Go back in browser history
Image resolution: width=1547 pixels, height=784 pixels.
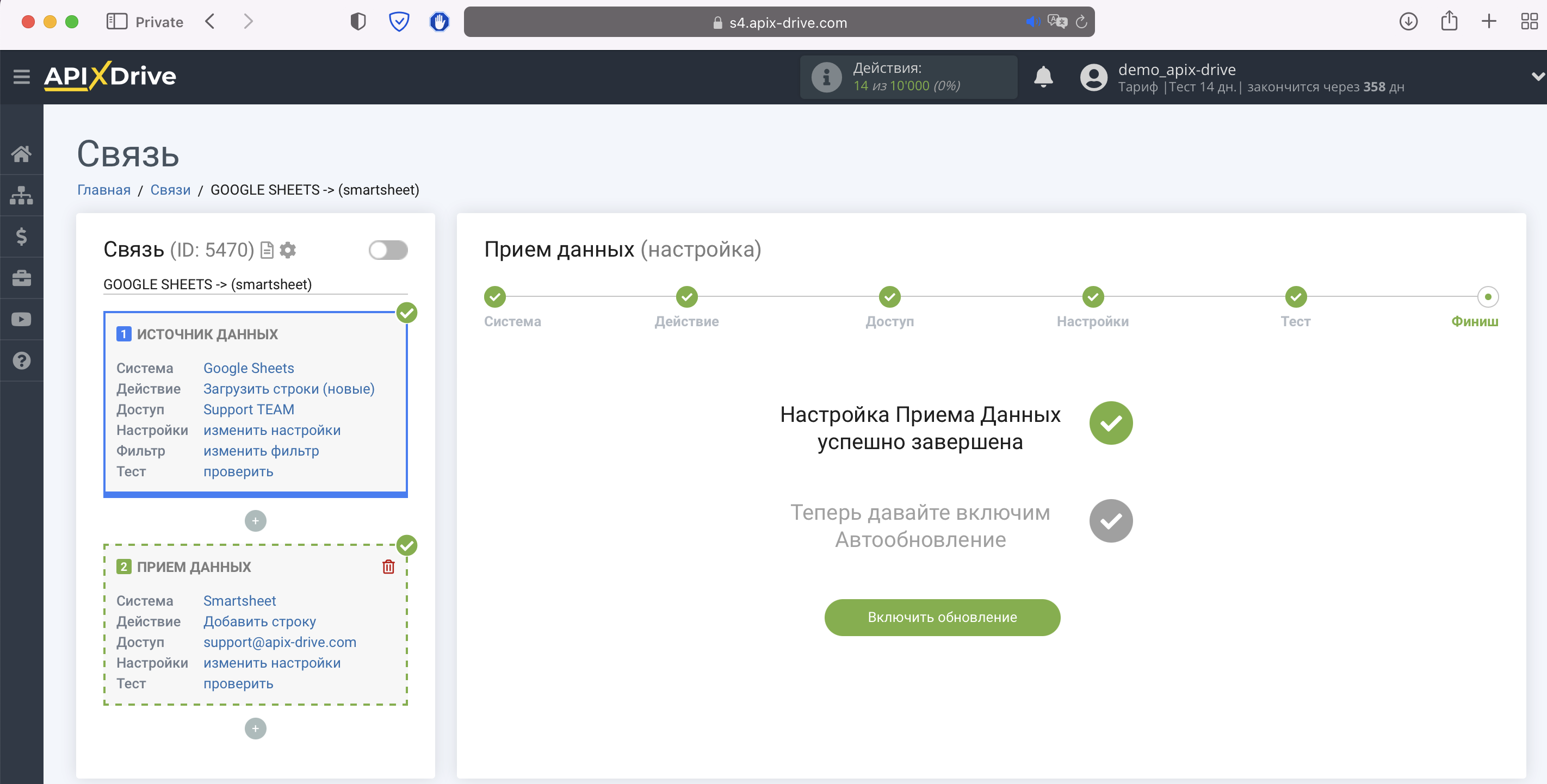tap(209, 22)
